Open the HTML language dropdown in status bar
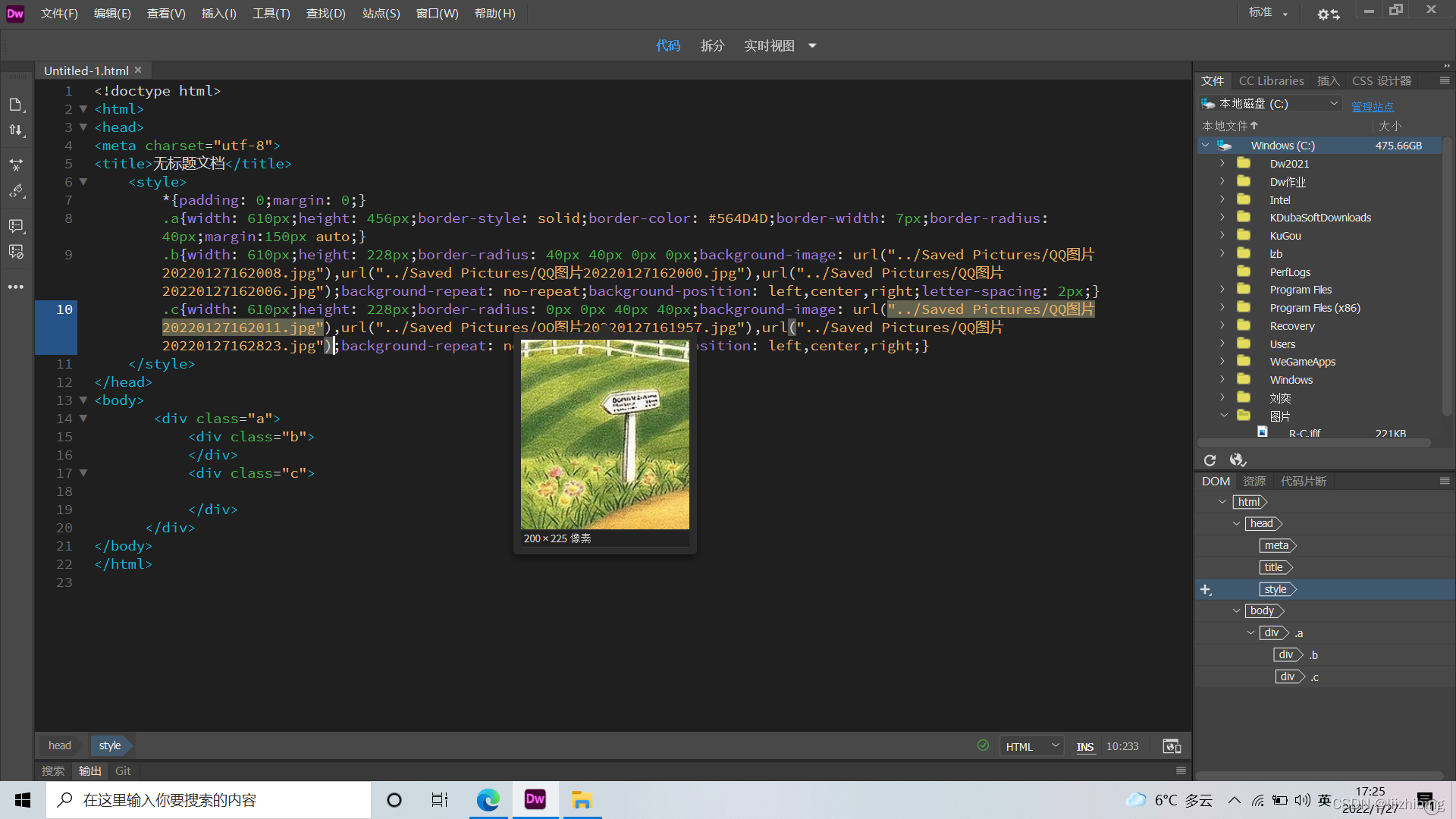Viewport: 1456px width, 819px height. (1031, 746)
